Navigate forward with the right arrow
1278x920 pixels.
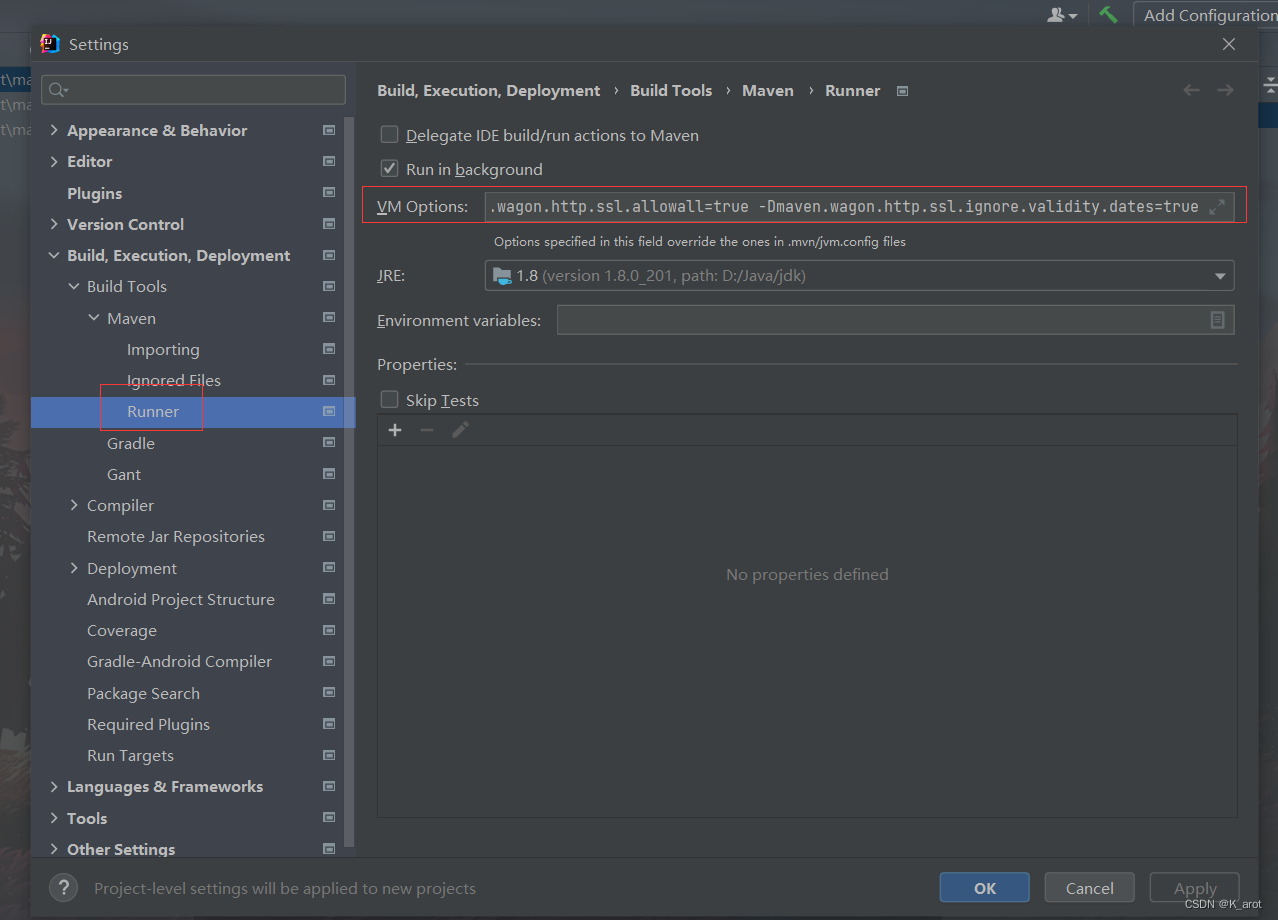click(x=1225, y=90)
